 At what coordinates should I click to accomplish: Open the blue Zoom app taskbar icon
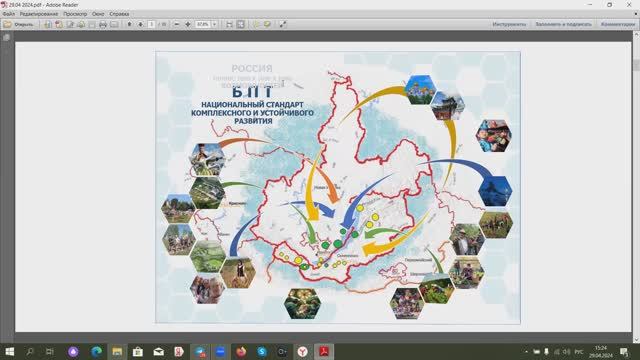click(220, 351)
